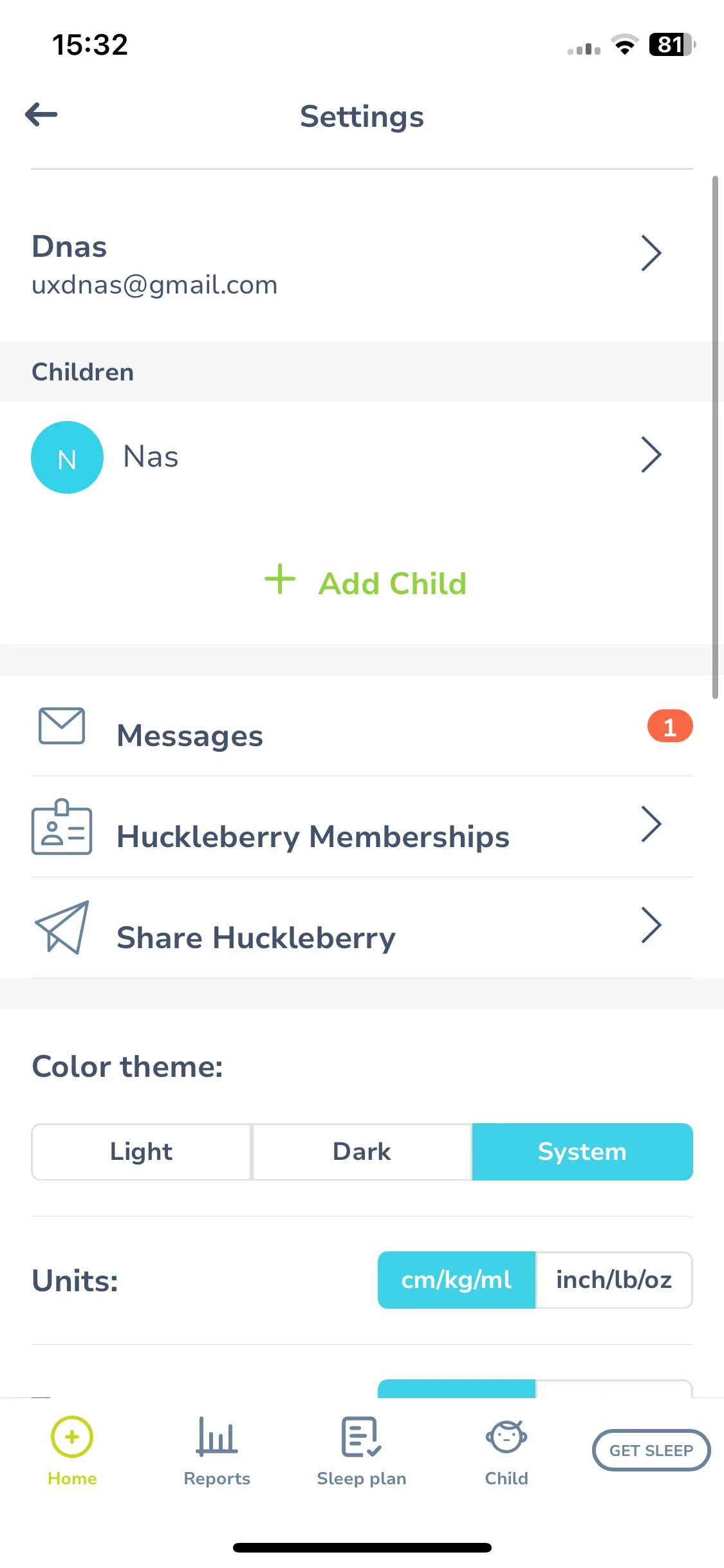Expand Dnas account details chevron
Image resolution: width=724 pixels, height=1568 pixels.
651,253
